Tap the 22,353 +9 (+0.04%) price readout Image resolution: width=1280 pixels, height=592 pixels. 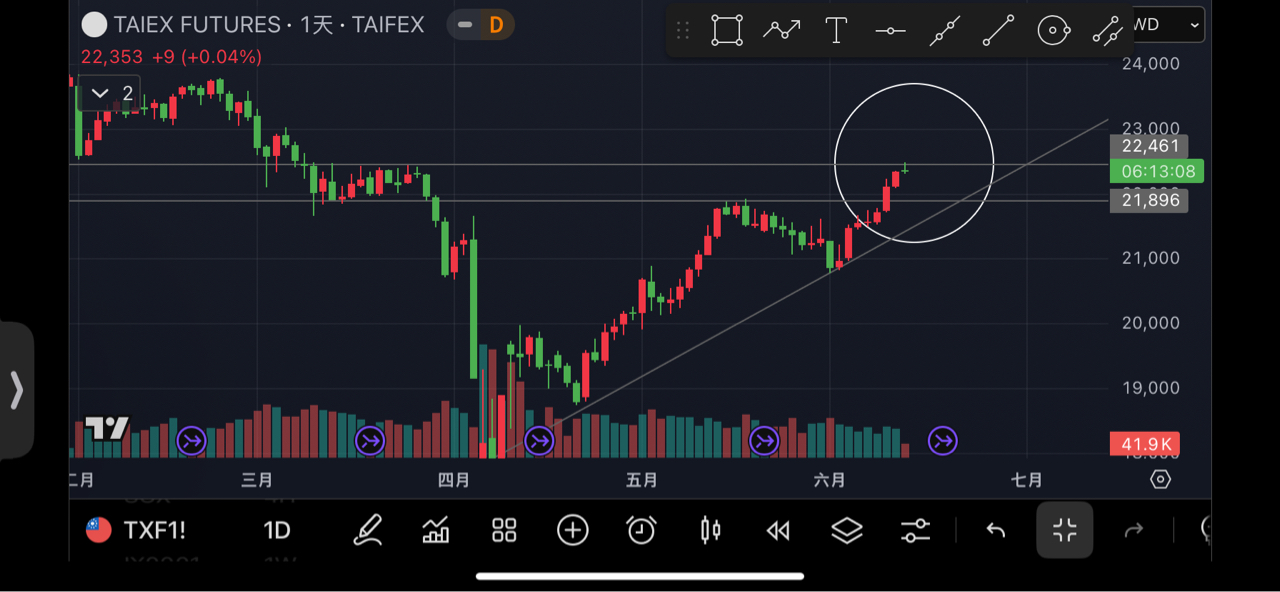coord(171,57)
